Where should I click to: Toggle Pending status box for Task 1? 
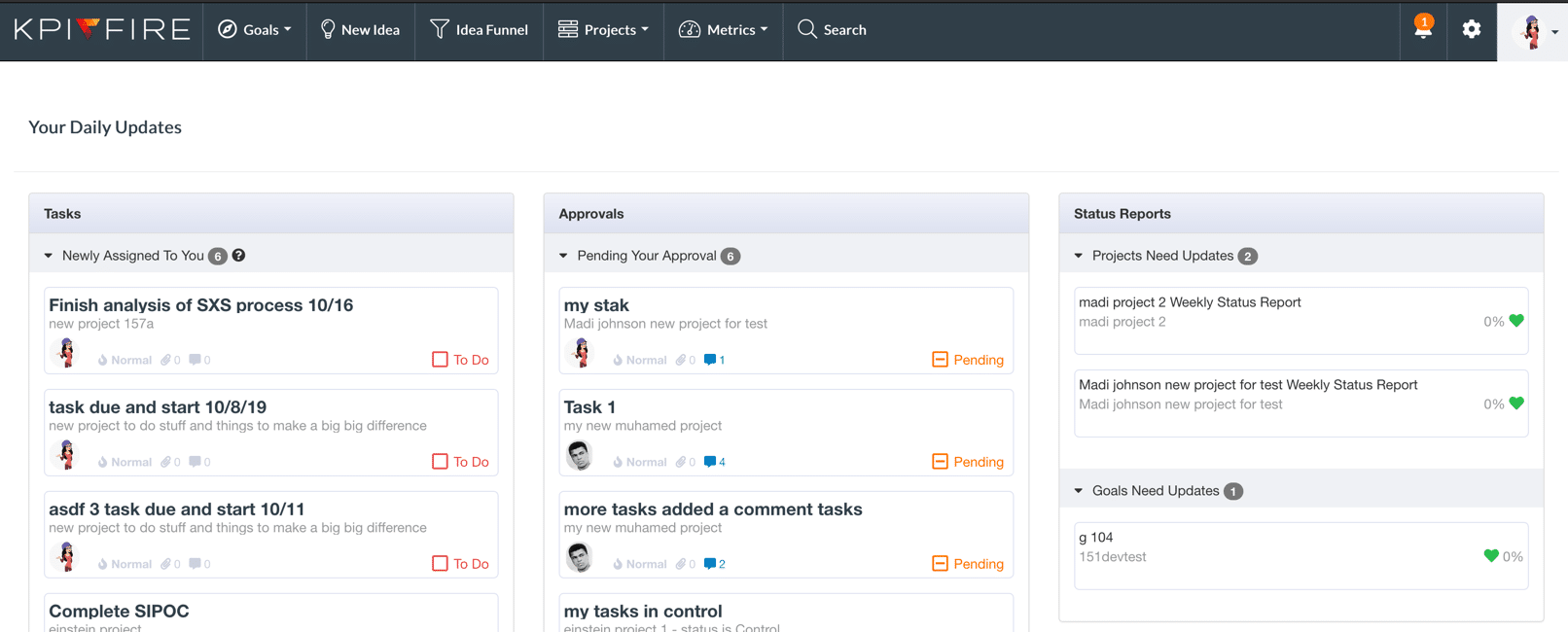pyautogui.click(x=940, y=462)
